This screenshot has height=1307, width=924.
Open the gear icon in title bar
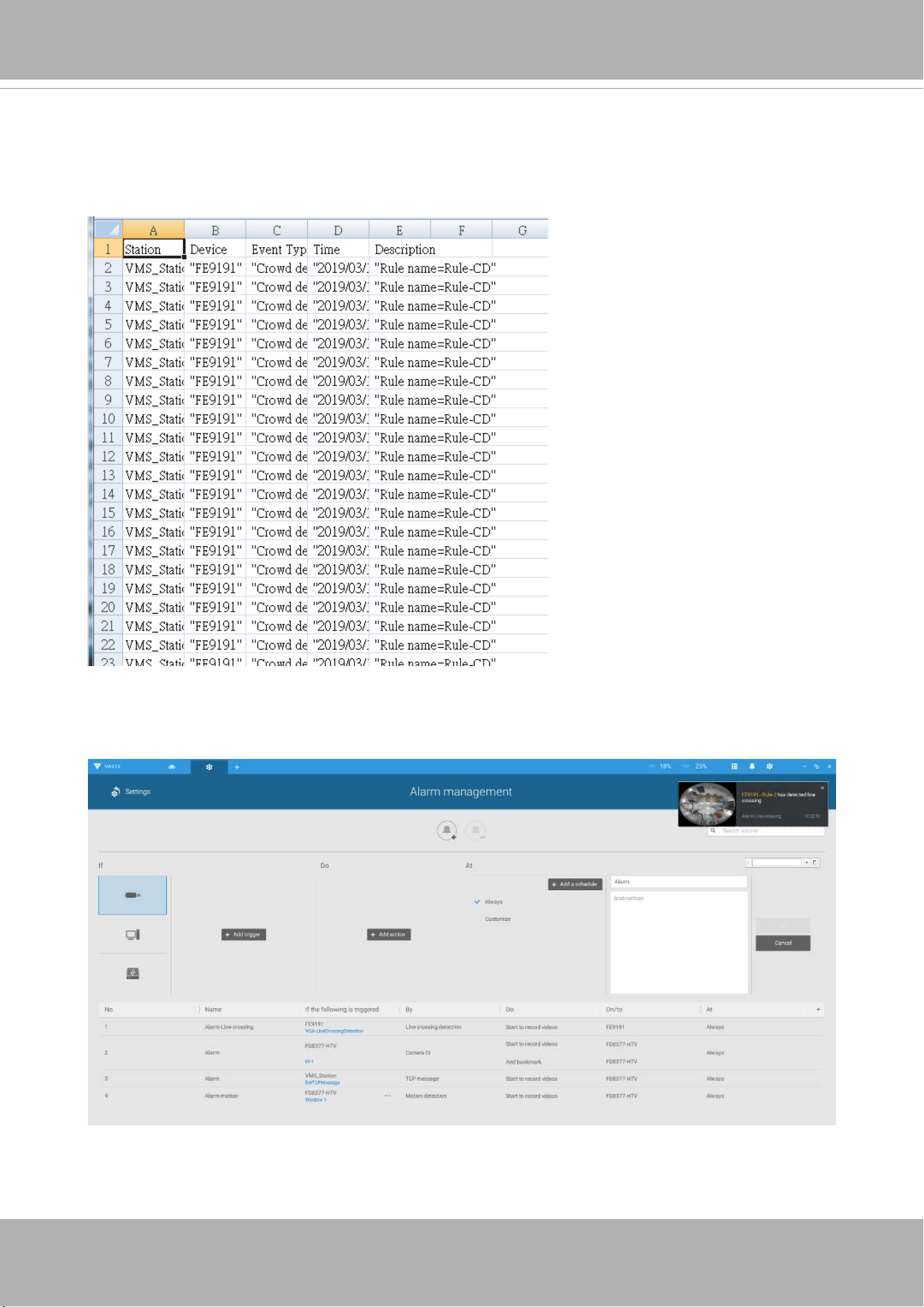point(770,767)
